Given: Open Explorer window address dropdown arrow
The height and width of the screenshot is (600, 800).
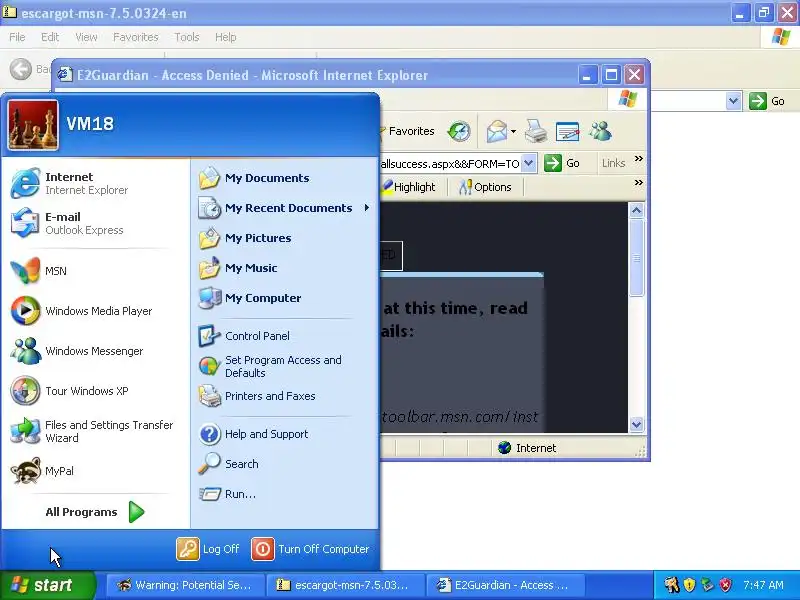Looking at the screenshot, I should (734, 101).
